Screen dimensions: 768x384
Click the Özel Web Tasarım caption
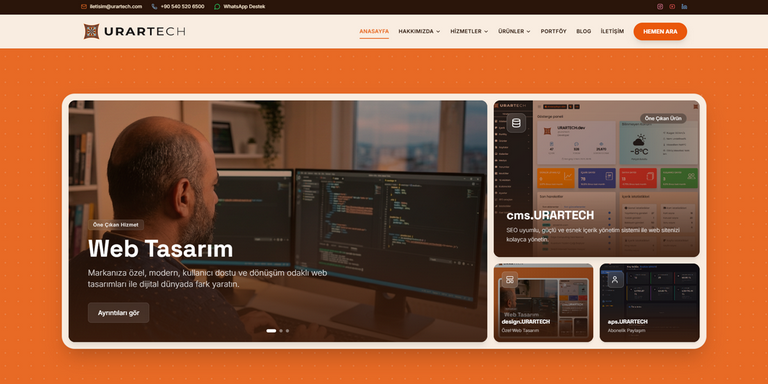[x=520, y=331]
